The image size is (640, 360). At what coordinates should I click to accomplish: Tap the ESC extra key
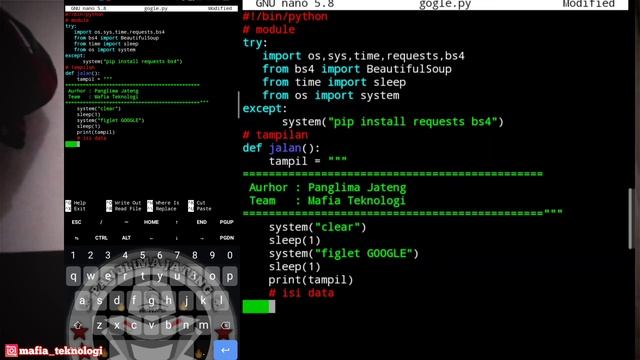[x=76, y=222]
